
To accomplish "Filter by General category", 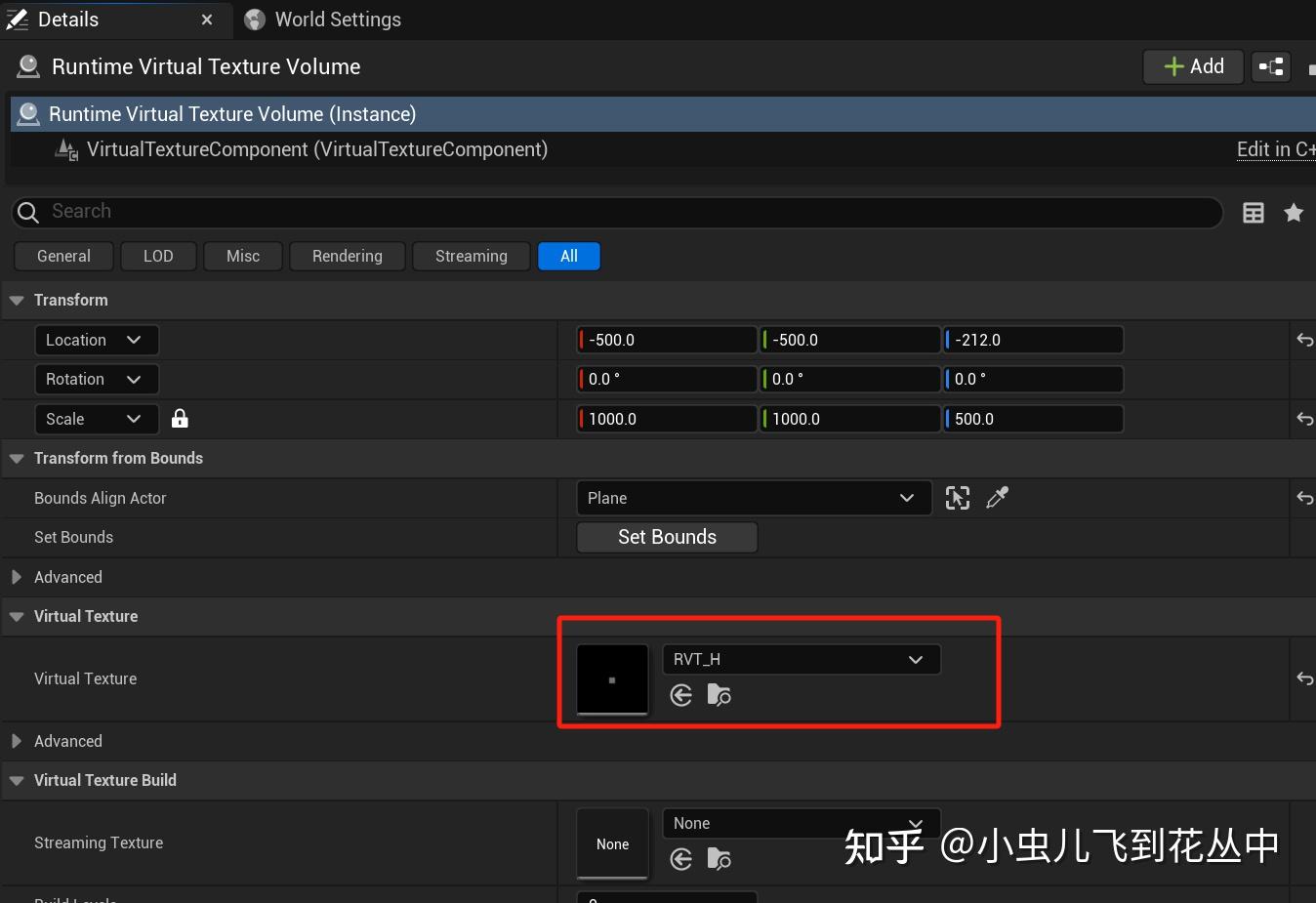I will click(x=63, y=256).
